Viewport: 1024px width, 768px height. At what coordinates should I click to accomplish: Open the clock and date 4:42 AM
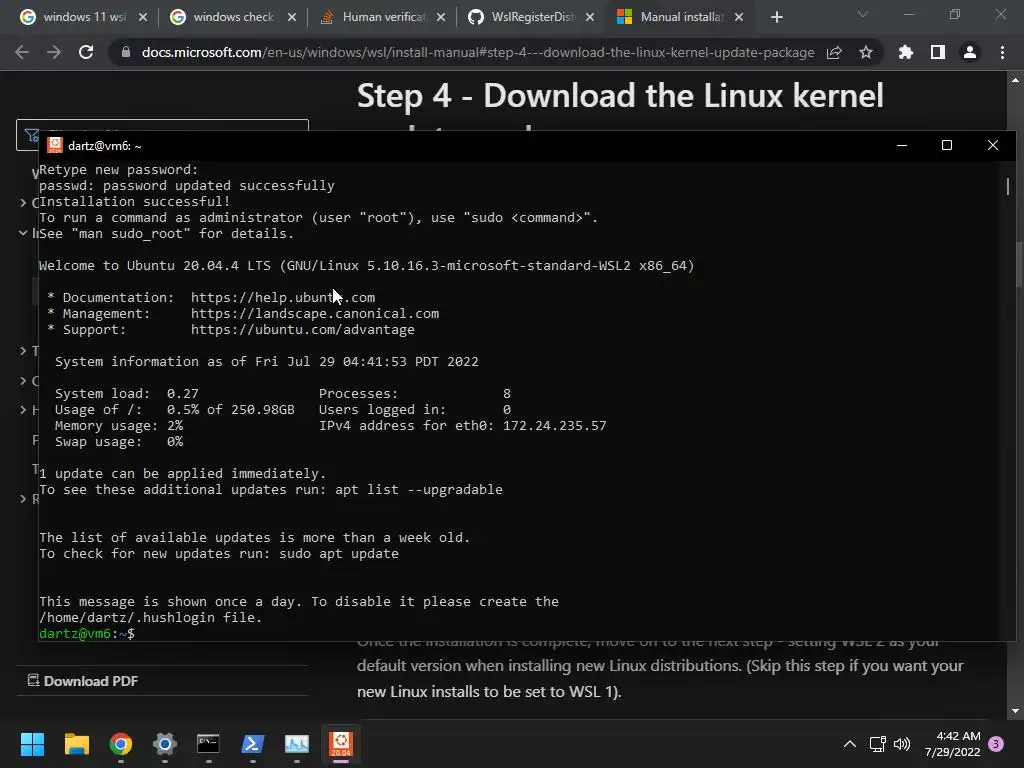(952, 744)
